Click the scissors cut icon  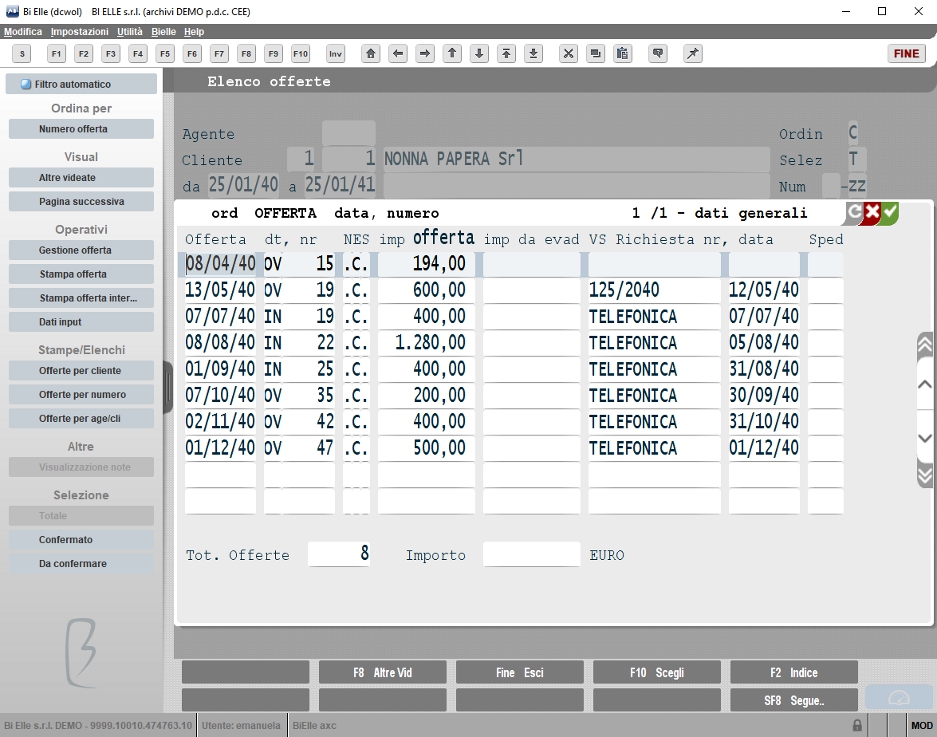click(x=568, y=54)
